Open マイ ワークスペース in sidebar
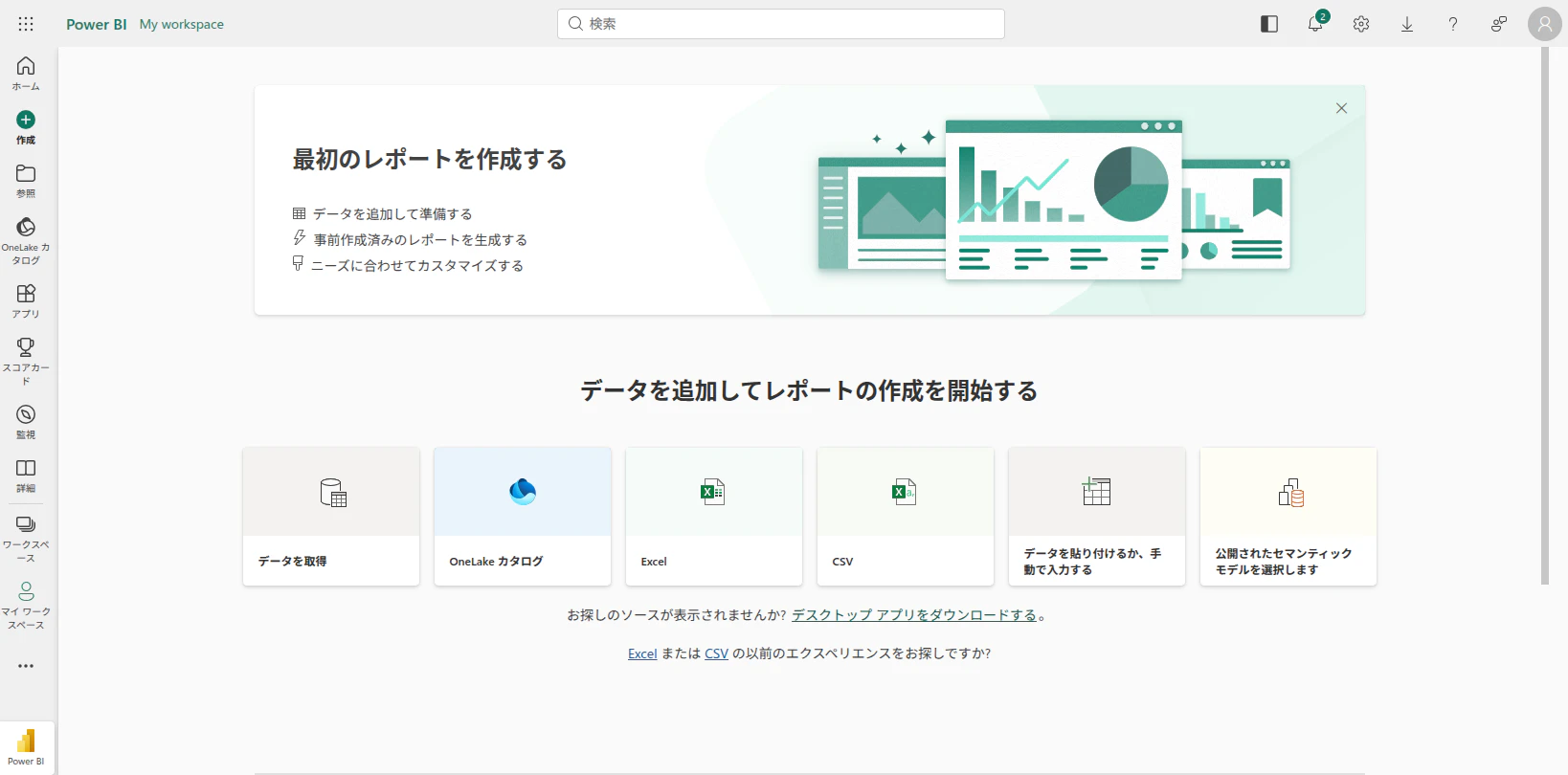Screen dimensions: 1568x775 point(26,606)
